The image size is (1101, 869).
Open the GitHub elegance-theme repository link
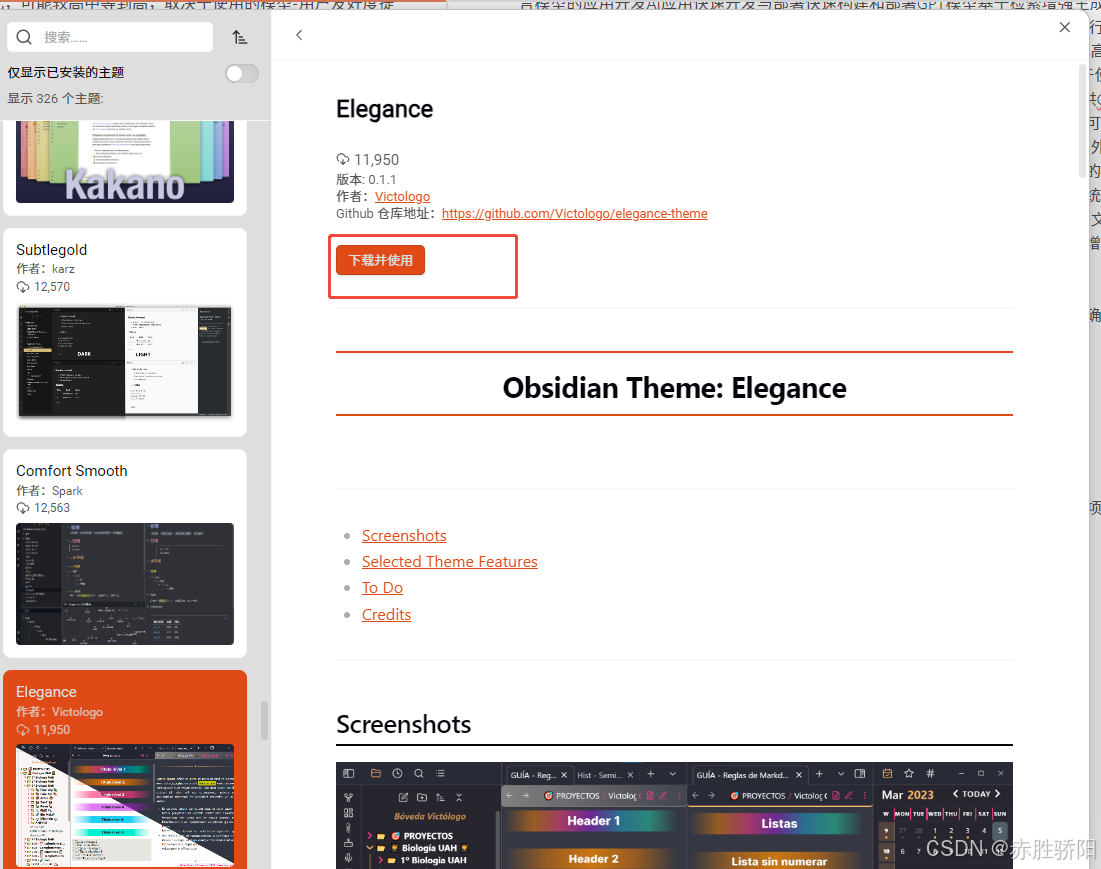coord(574,213)
